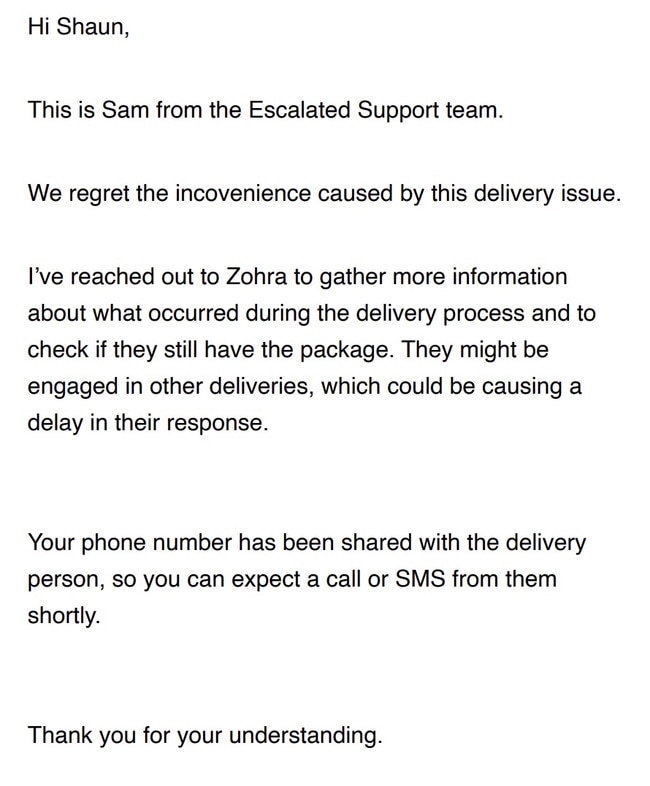Click the line starting 'Your phone number has been shared'

coord(307,543)
